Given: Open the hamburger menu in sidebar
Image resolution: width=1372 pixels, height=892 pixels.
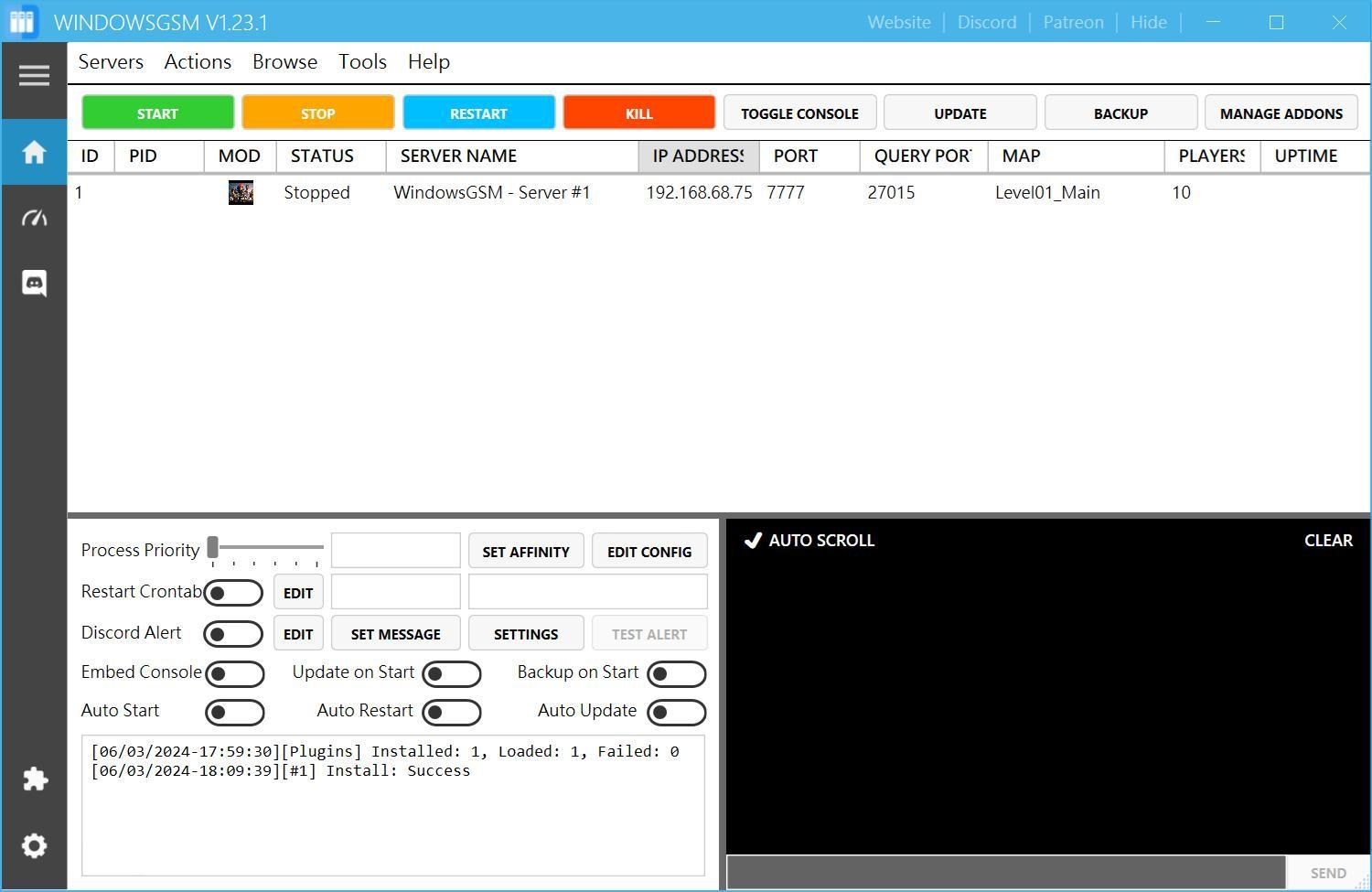Looking at the screenshot, I should tap(34, 75).
